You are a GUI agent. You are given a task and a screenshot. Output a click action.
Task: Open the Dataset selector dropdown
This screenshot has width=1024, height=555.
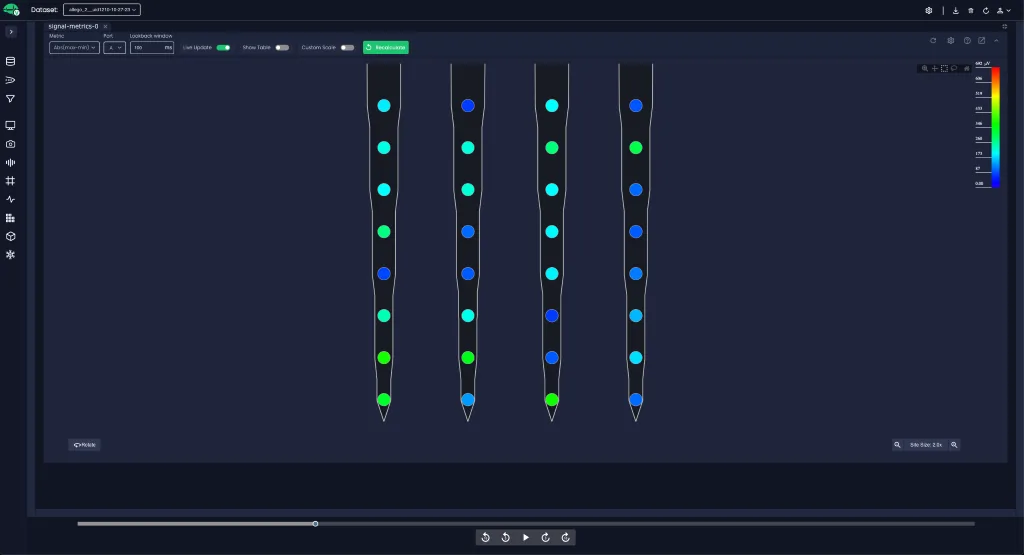coord(102,10)
